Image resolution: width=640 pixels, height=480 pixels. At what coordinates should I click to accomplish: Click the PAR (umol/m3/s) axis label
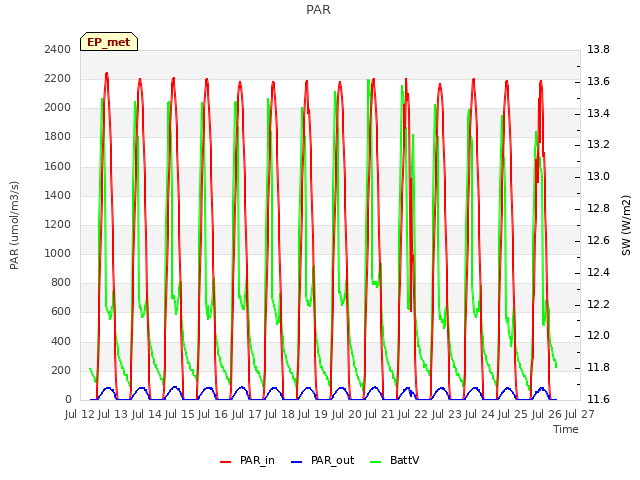tap(14, 225)
